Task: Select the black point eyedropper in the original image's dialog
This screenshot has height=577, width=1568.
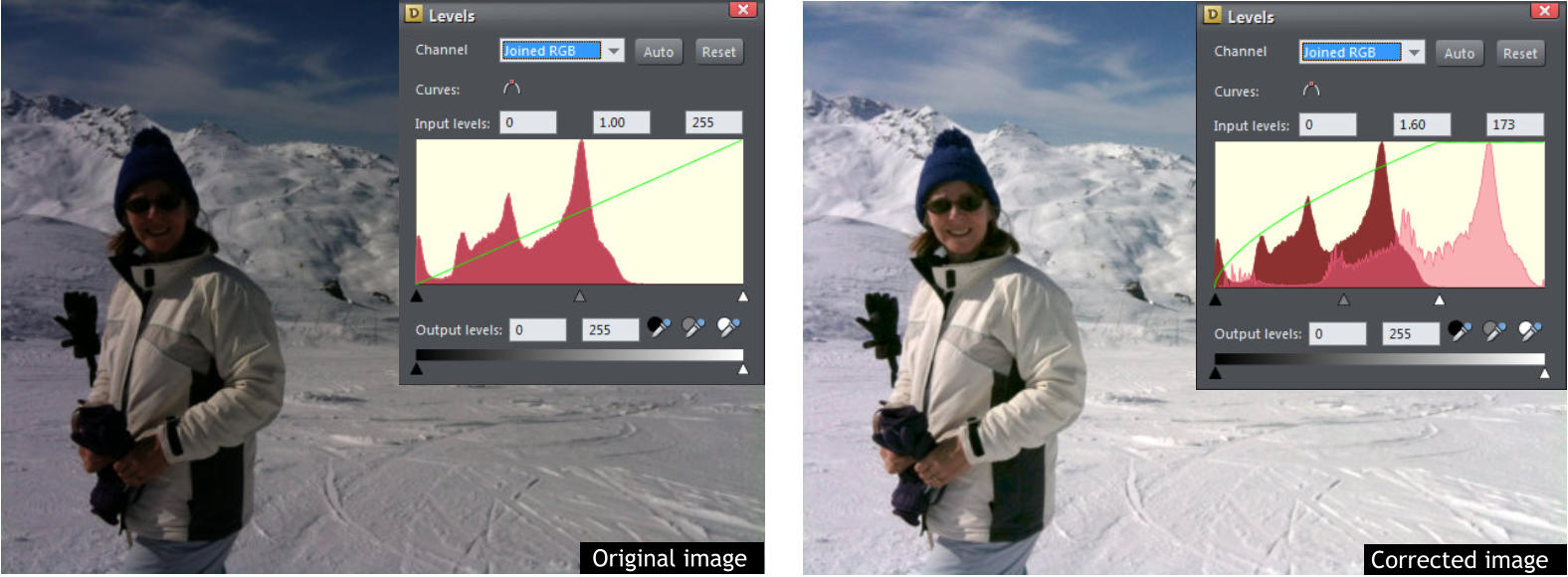Action: coord(659,327)
